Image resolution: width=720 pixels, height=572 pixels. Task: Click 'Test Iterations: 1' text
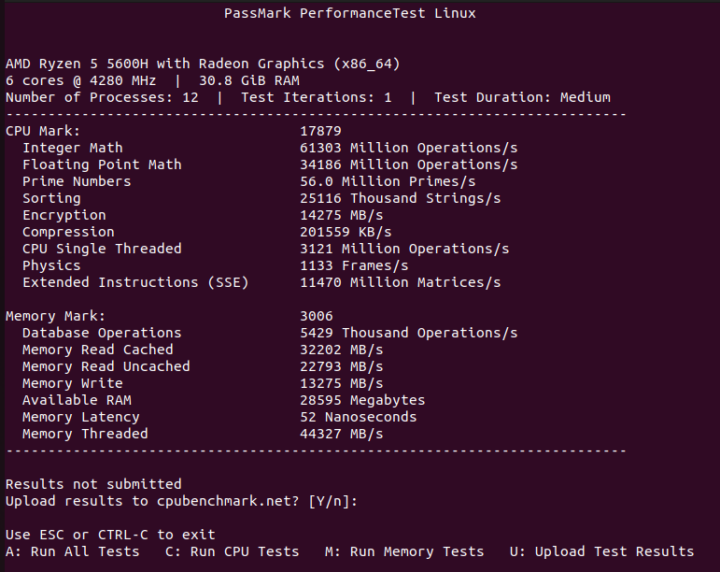(x=316, y=97)
